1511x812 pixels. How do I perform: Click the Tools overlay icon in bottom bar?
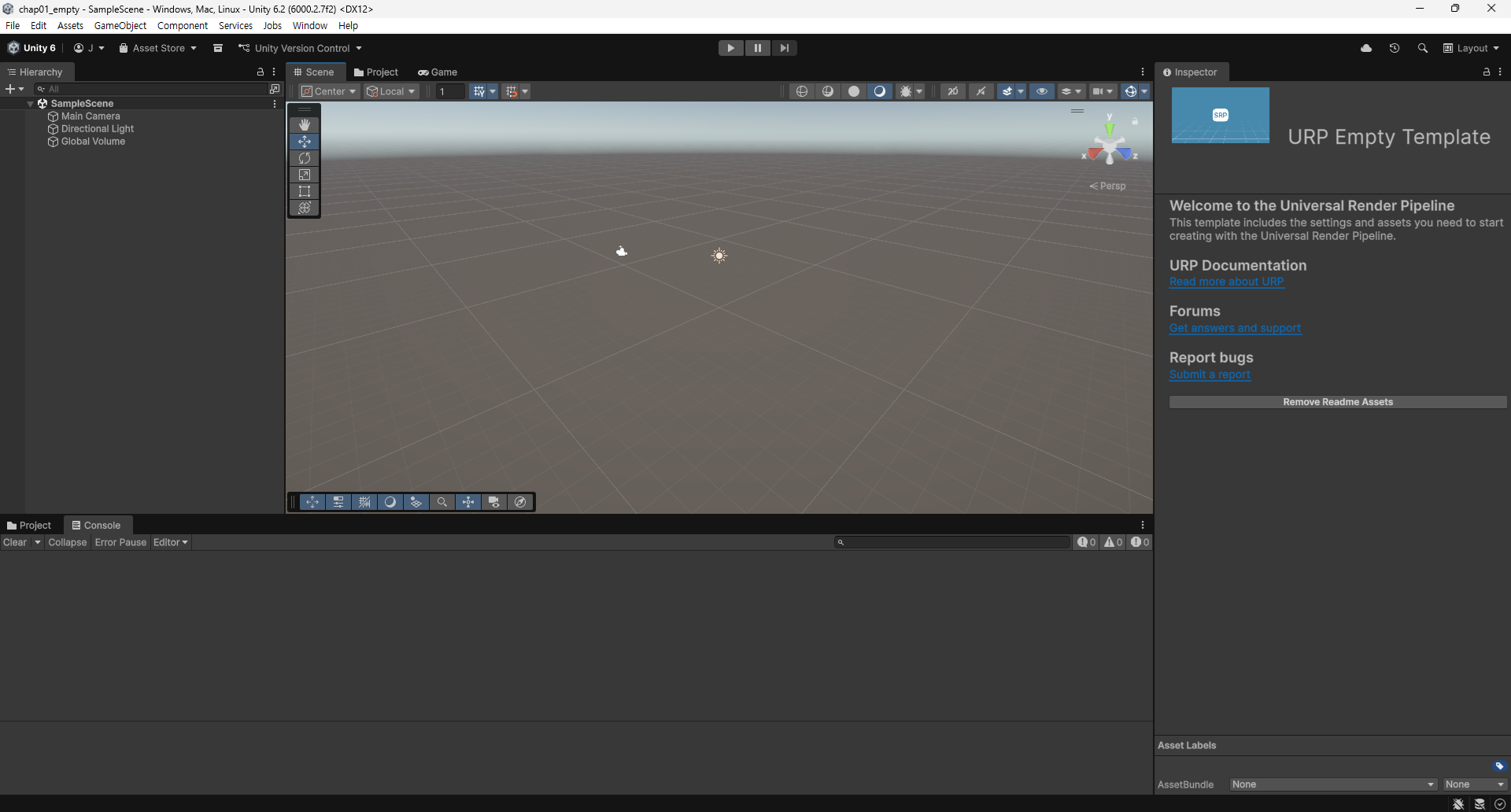[x=312, y=502]
